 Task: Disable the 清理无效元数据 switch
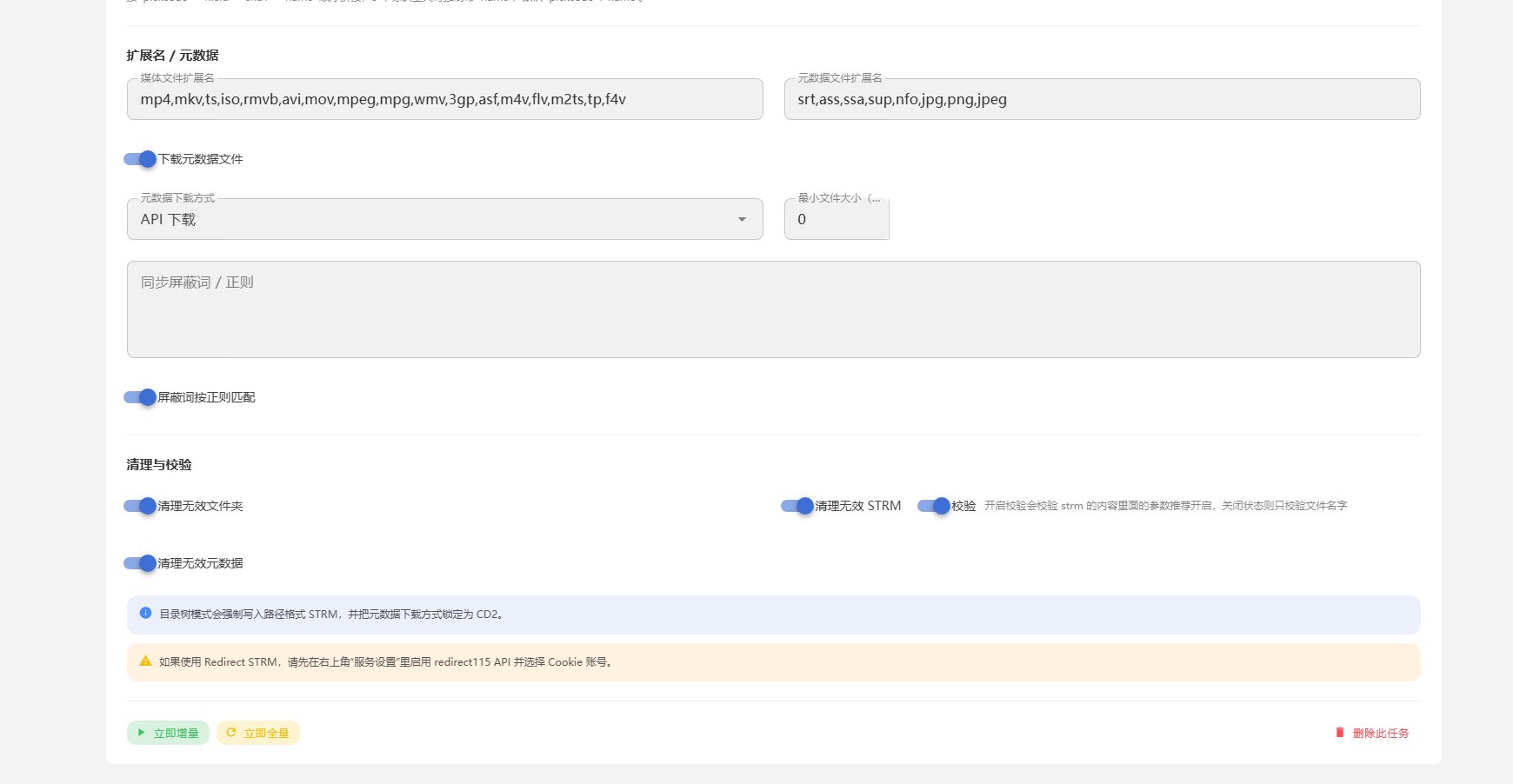pyautogui.click(x=140, y=563)
